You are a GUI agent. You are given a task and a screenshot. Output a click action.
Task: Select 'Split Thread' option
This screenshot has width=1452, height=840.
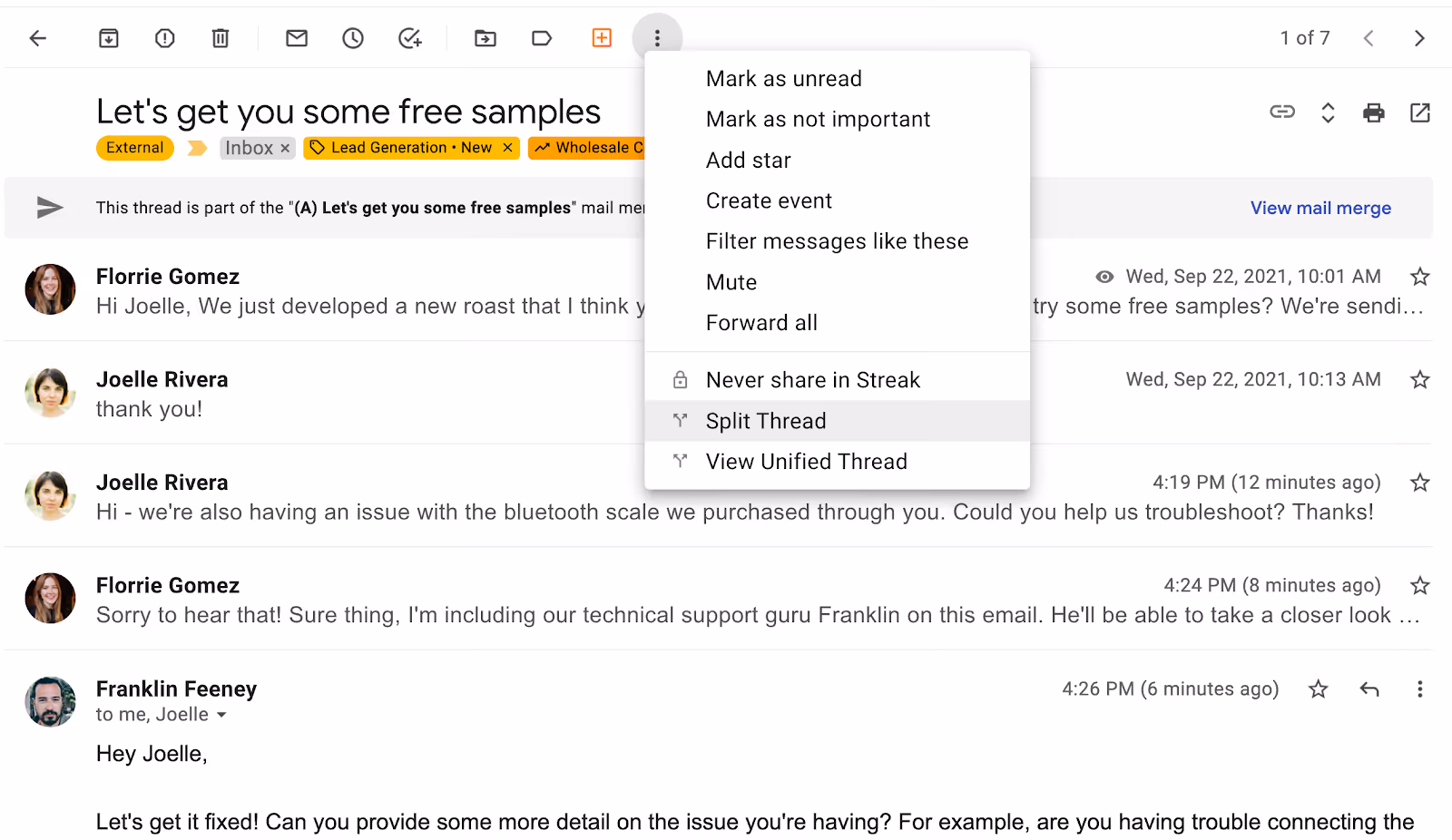click(x=837, y=421)
